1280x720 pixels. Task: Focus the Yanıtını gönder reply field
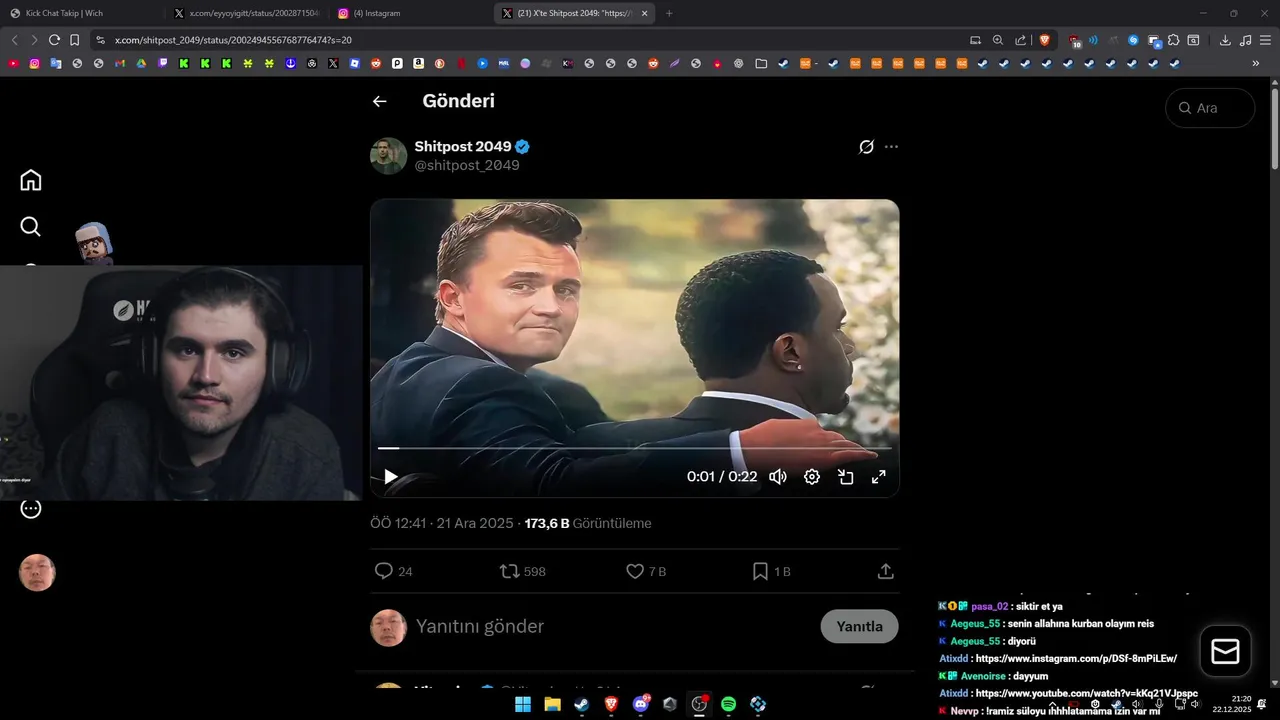[480, 626]
